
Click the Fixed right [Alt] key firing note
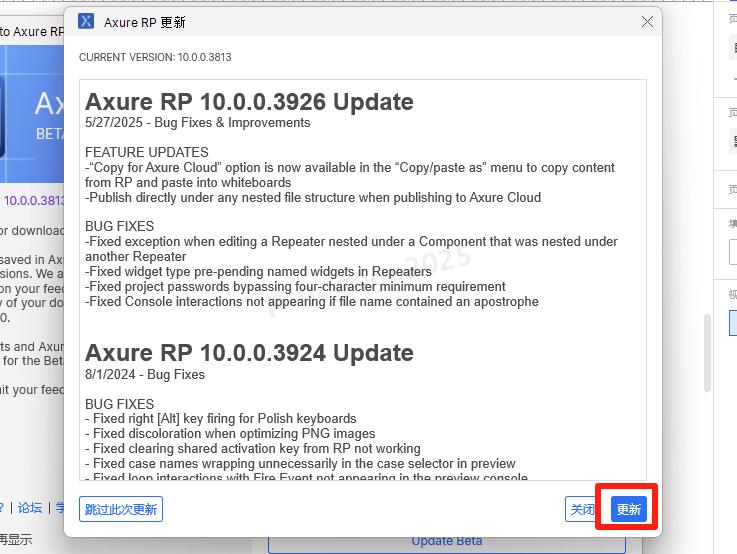click(x=221, y=418)
